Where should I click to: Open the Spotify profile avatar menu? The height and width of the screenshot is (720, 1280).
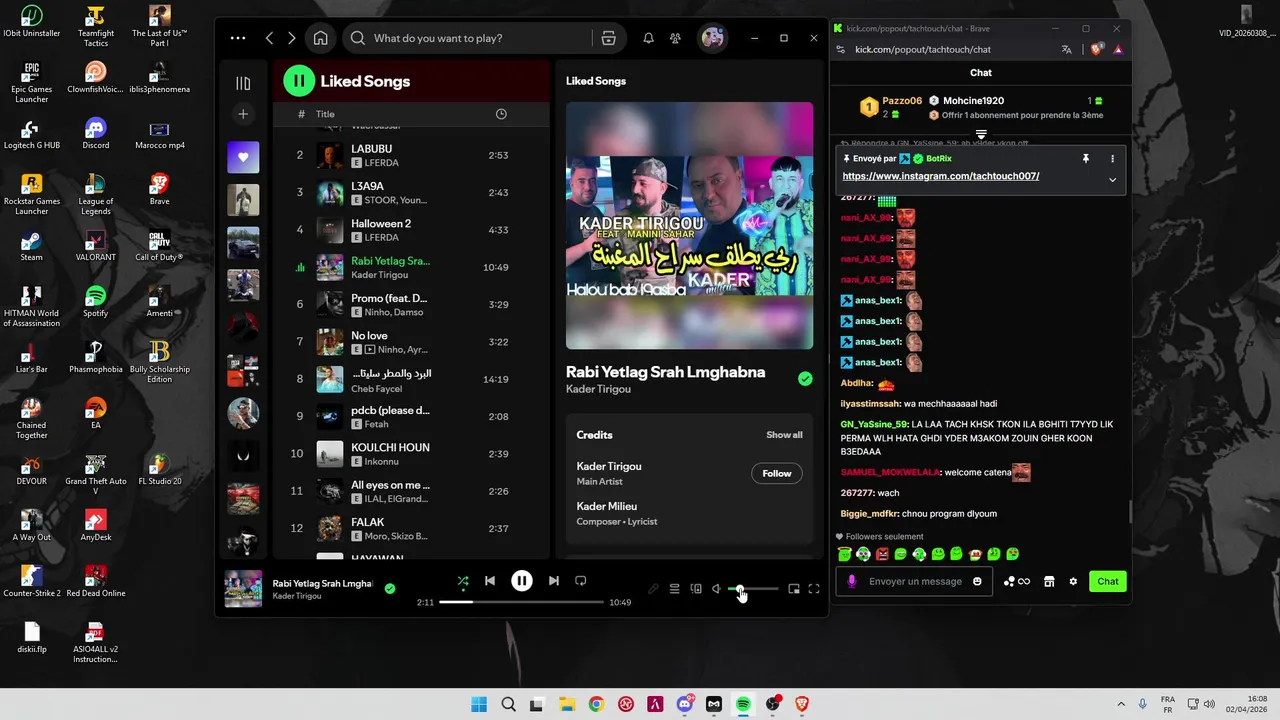click(712, 38)
